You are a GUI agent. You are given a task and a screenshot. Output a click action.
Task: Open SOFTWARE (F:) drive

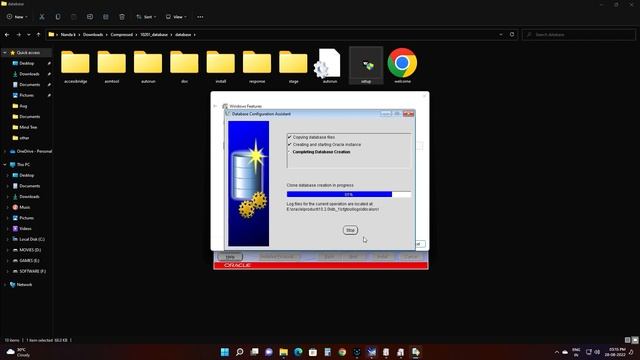click(x=32, y=271)
